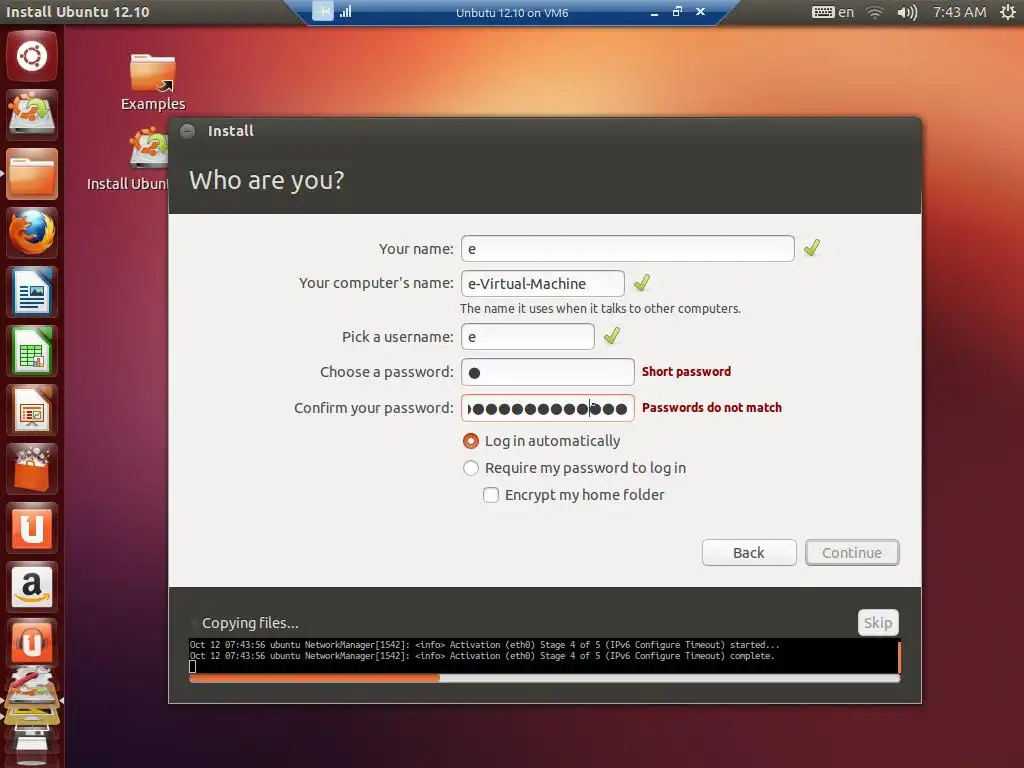Viewport: 1024px width, 768px height.
Task: Open LibreOffice Impress presentation icon
Action: point(31,410)
